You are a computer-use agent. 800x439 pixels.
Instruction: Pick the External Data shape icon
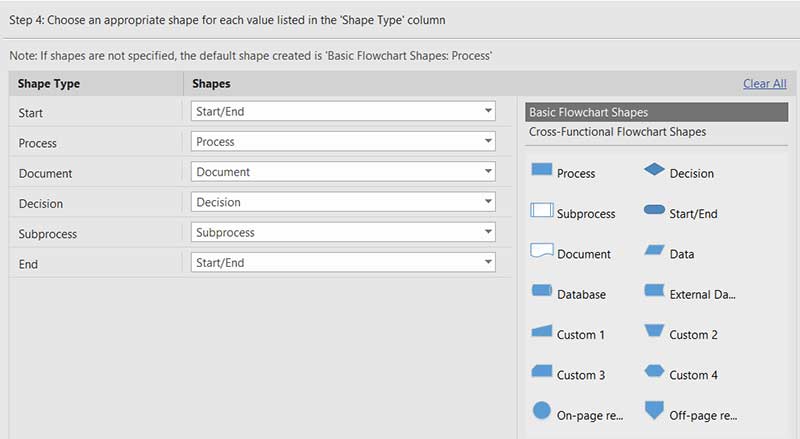click(x=654, y=292)
